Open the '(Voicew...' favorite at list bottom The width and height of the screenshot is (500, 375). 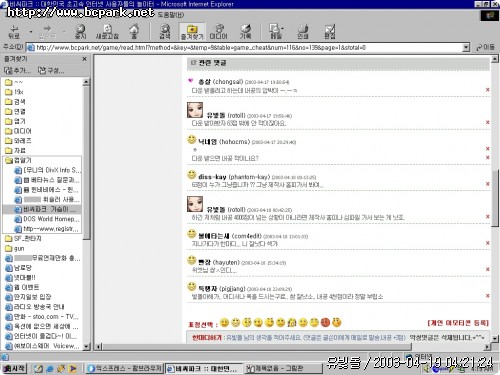tap(42, 346)
